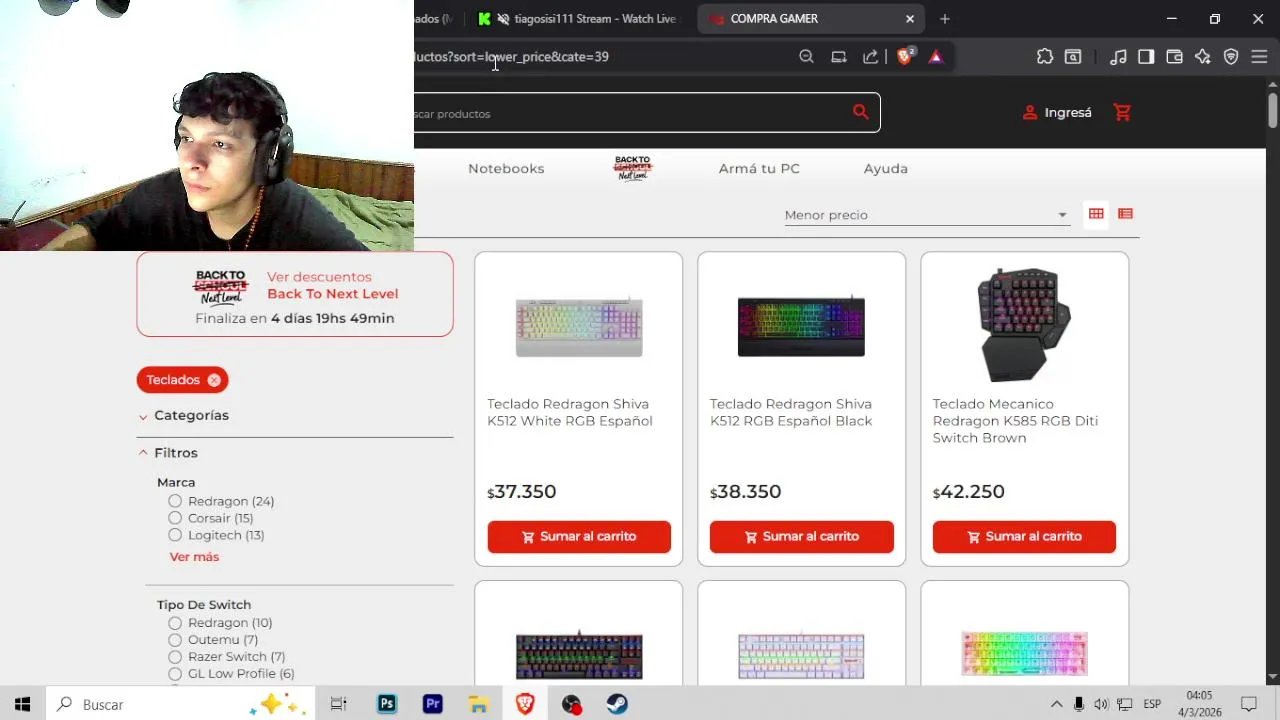Expand the Categorías section

184,415
